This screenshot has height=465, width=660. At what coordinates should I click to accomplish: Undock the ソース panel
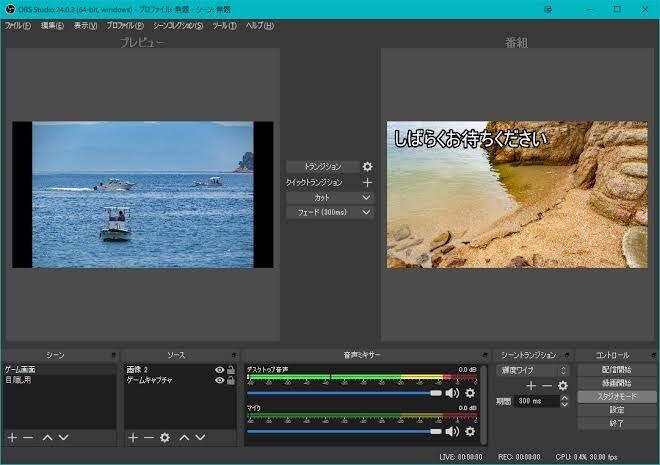[234, 355]
